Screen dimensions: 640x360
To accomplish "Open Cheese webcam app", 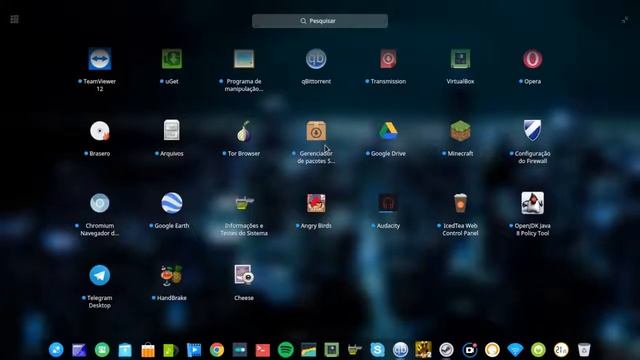I will (244, 275).
